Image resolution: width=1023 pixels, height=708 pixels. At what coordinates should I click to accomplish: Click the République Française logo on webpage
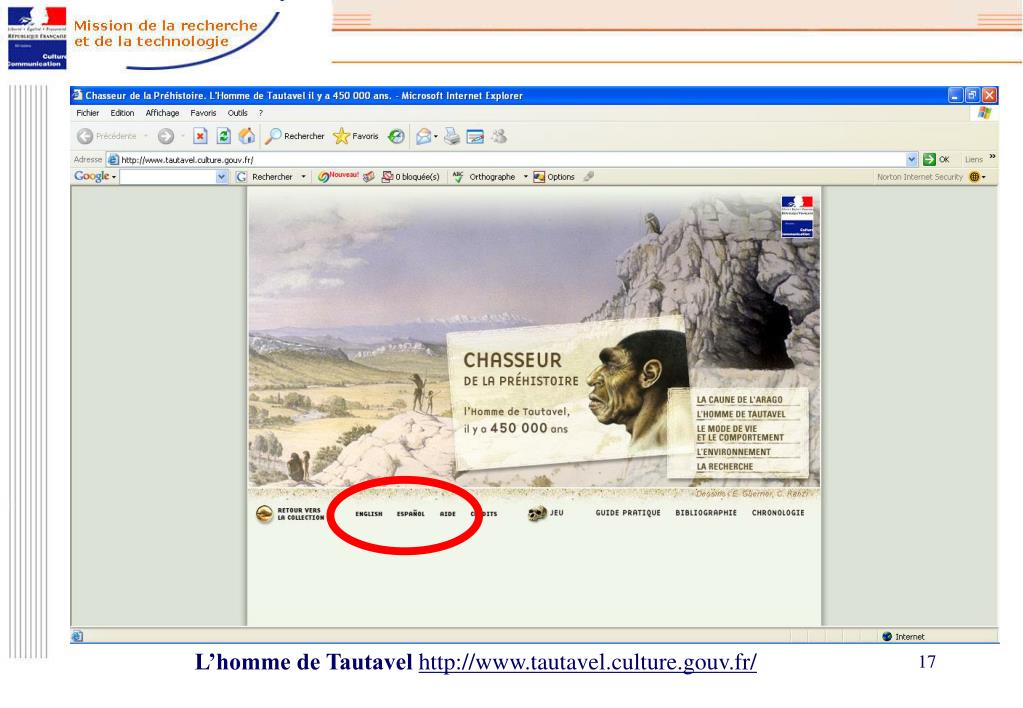[797, 216]
